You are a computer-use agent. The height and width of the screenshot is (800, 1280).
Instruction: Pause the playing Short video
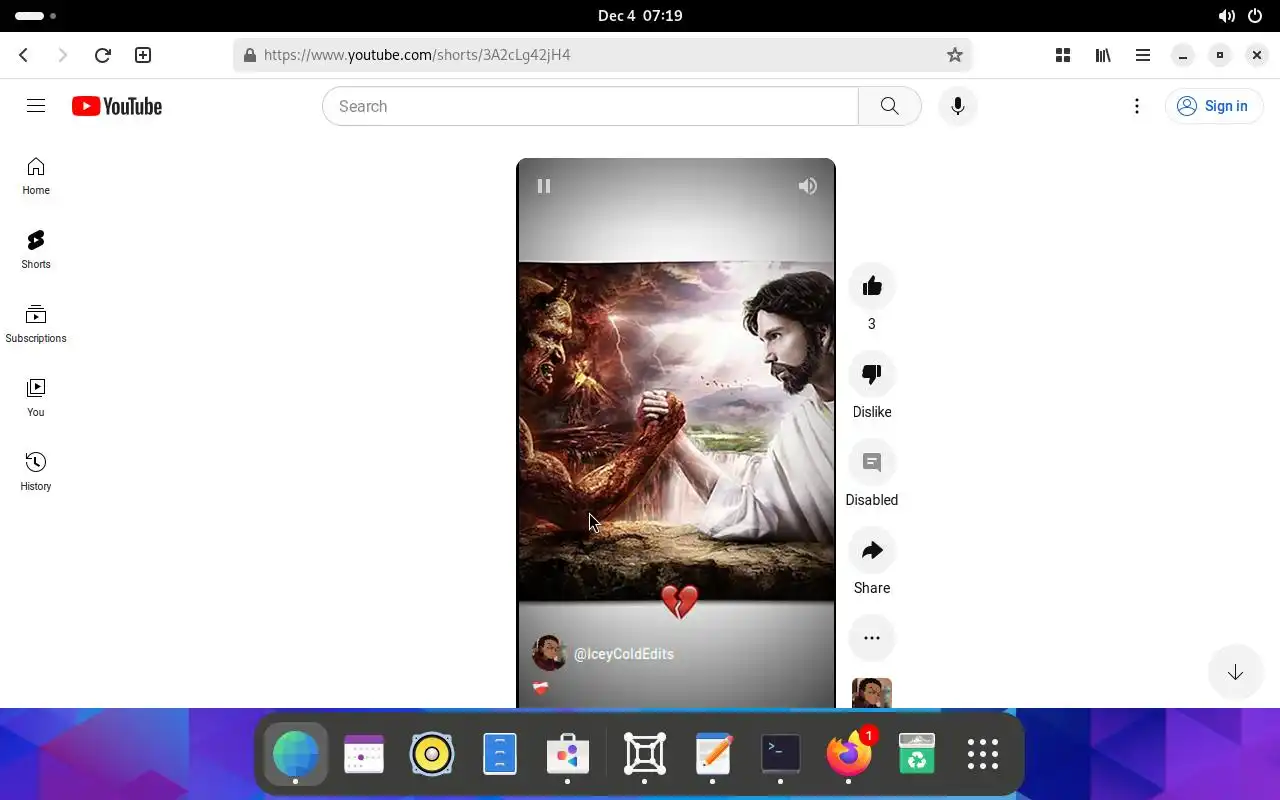544,186
